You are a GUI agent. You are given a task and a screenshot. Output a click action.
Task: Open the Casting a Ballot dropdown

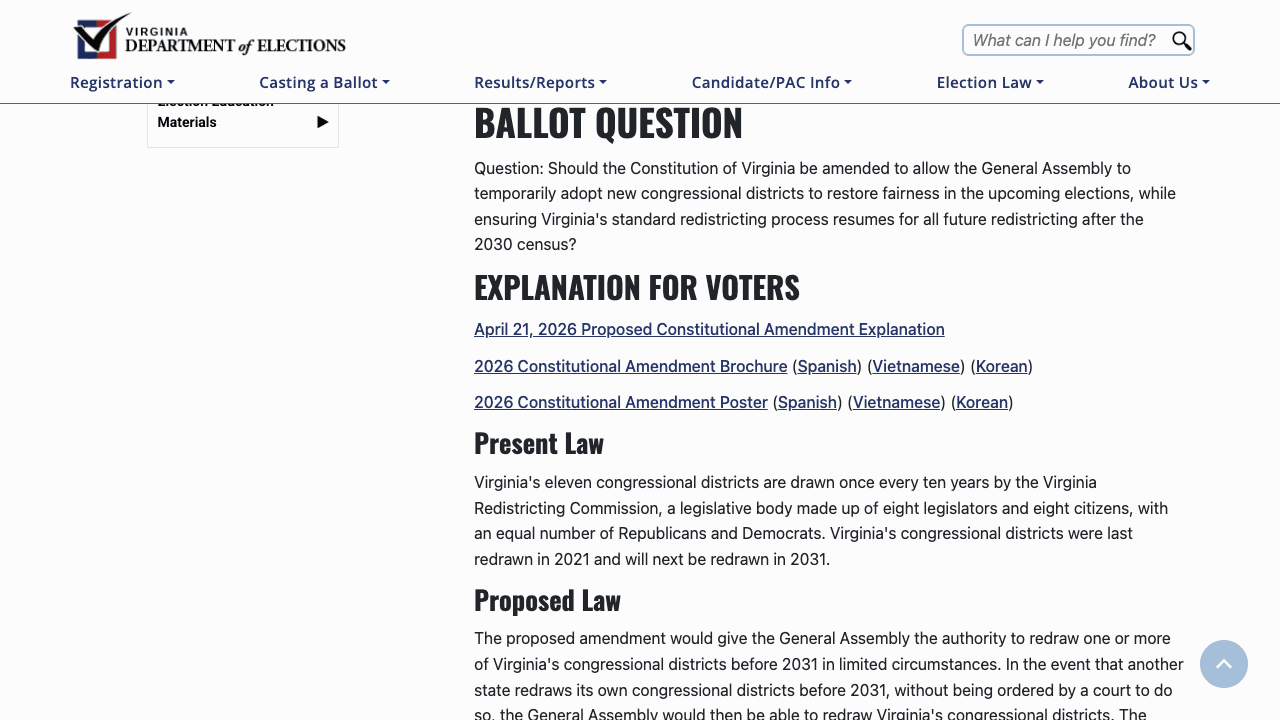coord(324,82)
